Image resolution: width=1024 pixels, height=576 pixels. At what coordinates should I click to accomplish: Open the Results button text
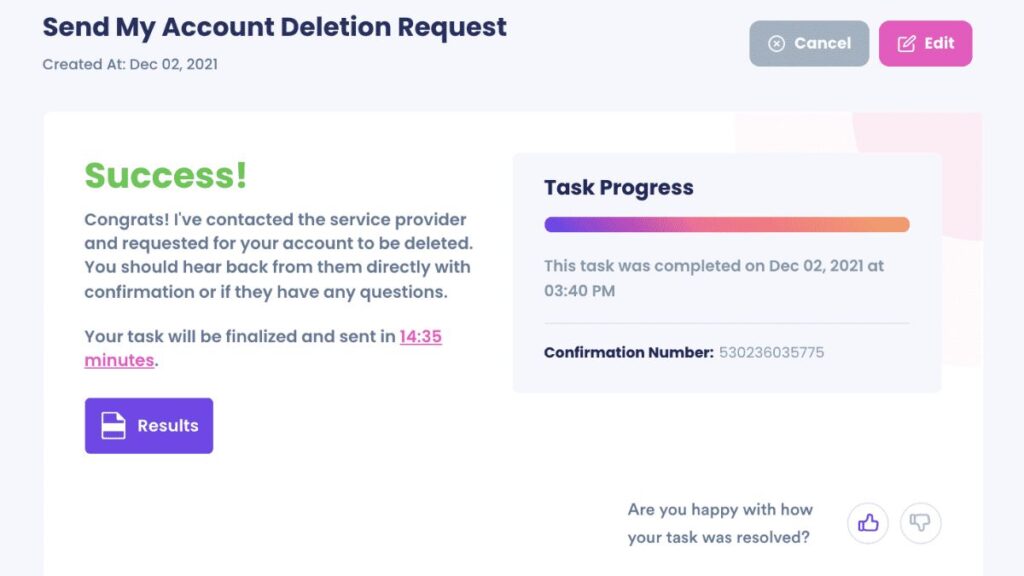(168, 426)
